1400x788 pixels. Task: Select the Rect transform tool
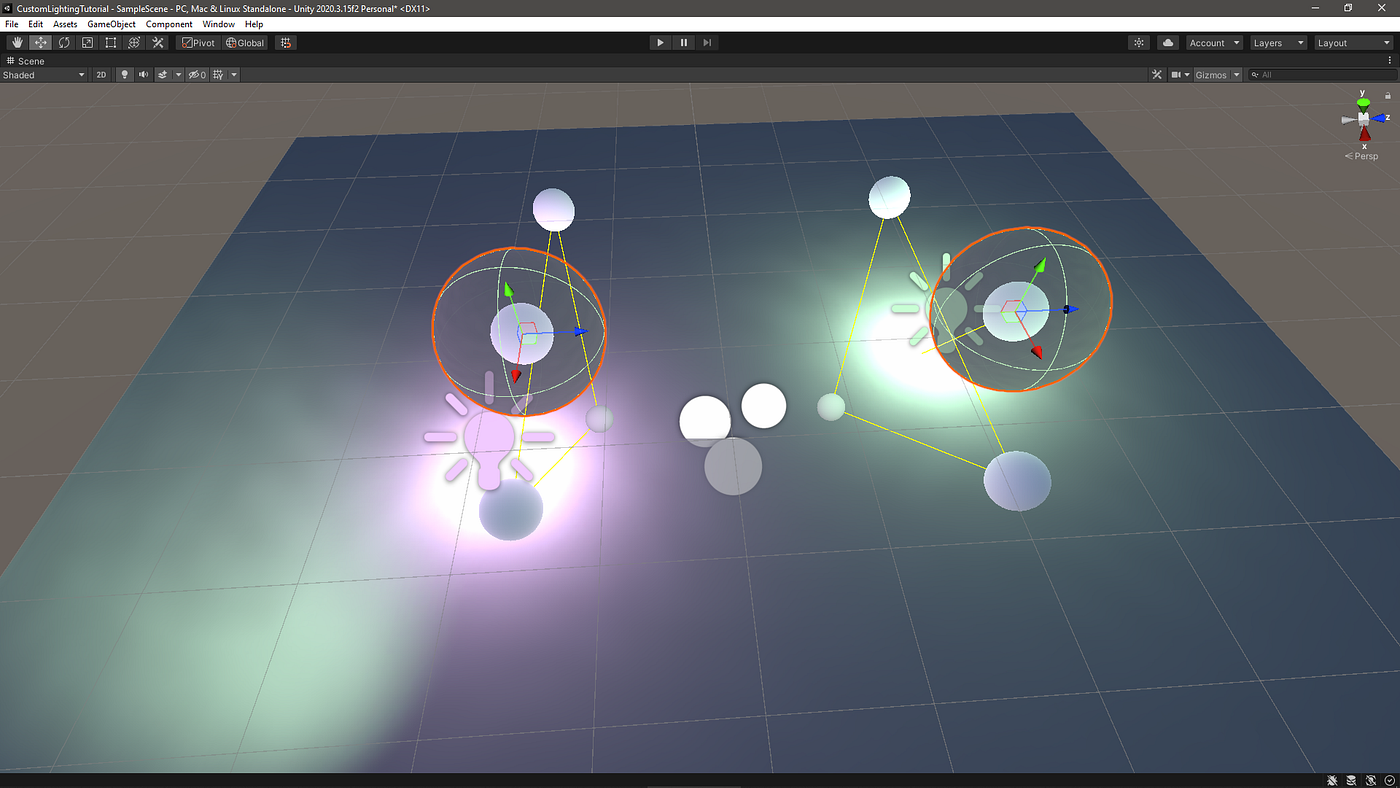click(x=110, y=42)
